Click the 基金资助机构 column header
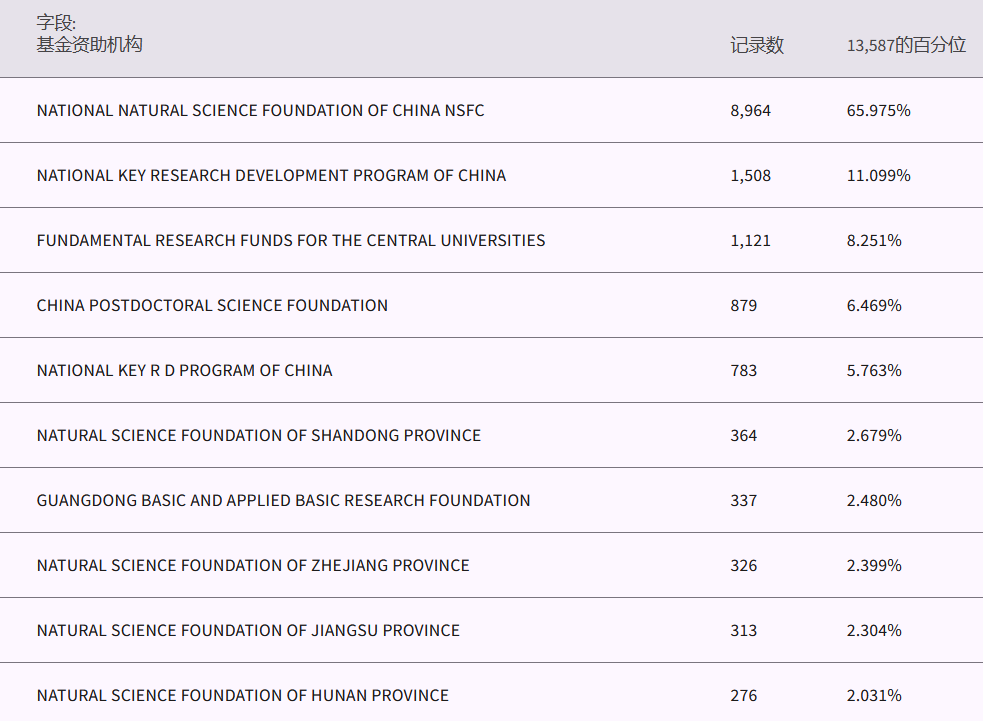The height and width of the screenshot is (721, 983). [x=89, y=45]
